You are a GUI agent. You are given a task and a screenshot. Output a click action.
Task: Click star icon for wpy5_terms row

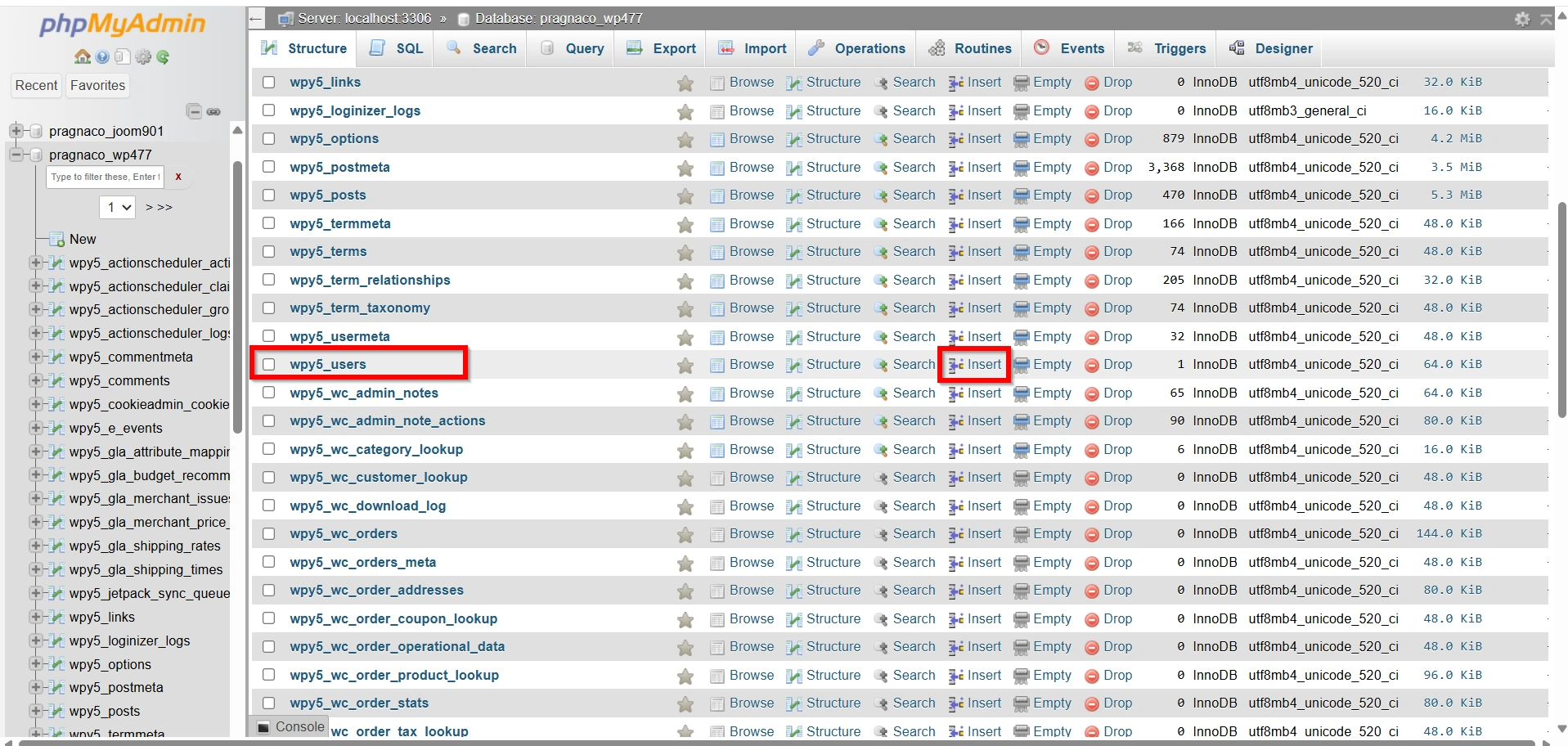tap(685, 252)
